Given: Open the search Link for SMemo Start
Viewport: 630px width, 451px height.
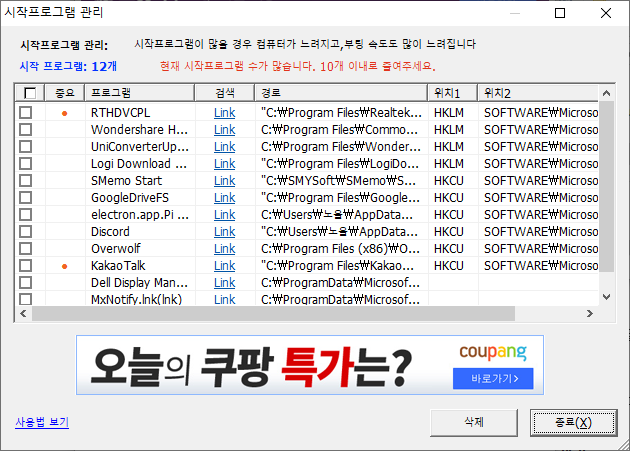Looking at the screenshot, I should pyautogui.click(x=225, y=181).
